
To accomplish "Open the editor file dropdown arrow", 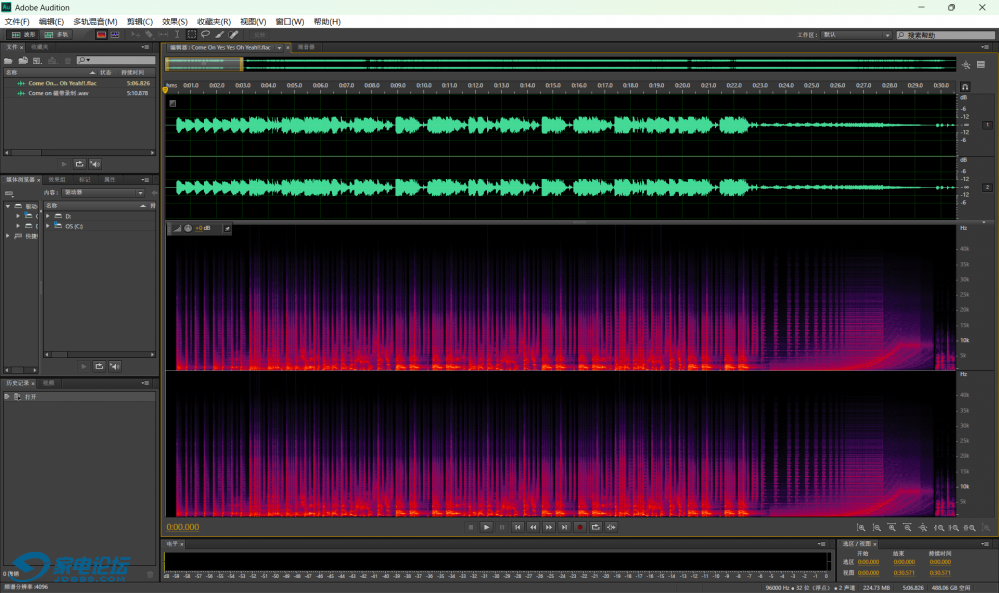I will coord(279,48).
